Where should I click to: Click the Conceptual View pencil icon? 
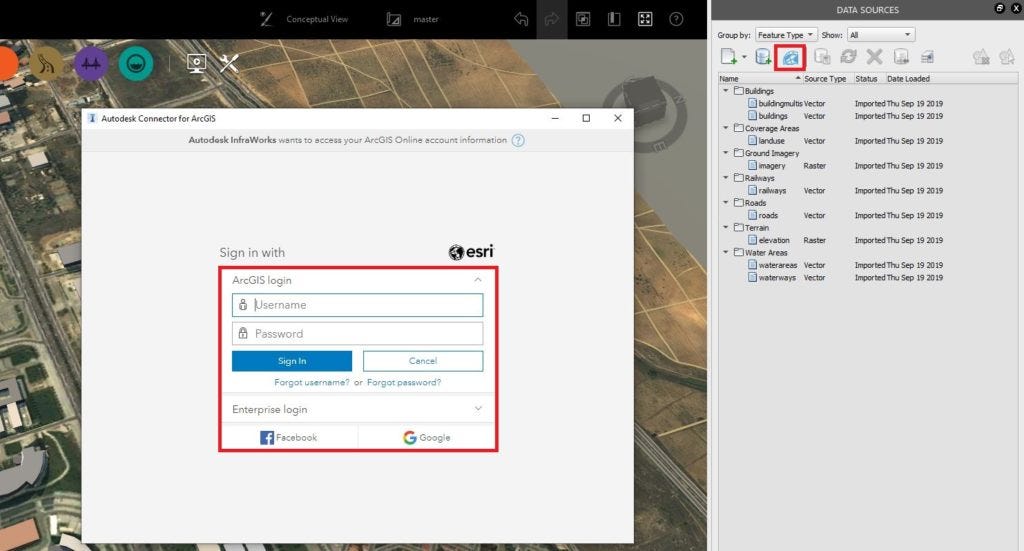[266, 19]
